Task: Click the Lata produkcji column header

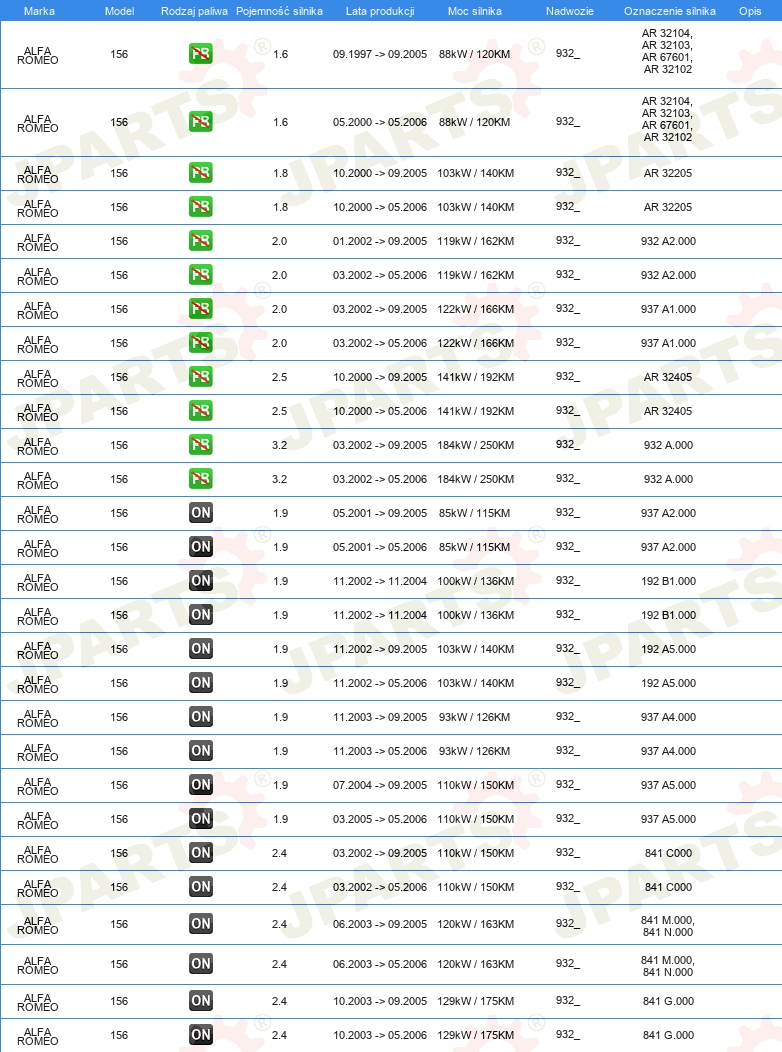Action: point(380,11)
